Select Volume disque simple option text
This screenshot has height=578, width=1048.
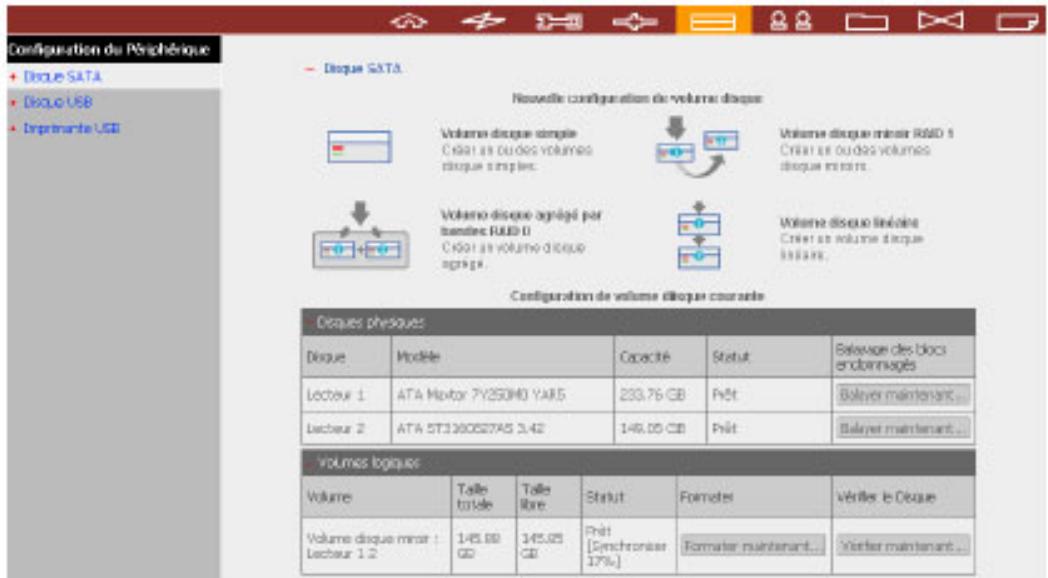[508, 134]
